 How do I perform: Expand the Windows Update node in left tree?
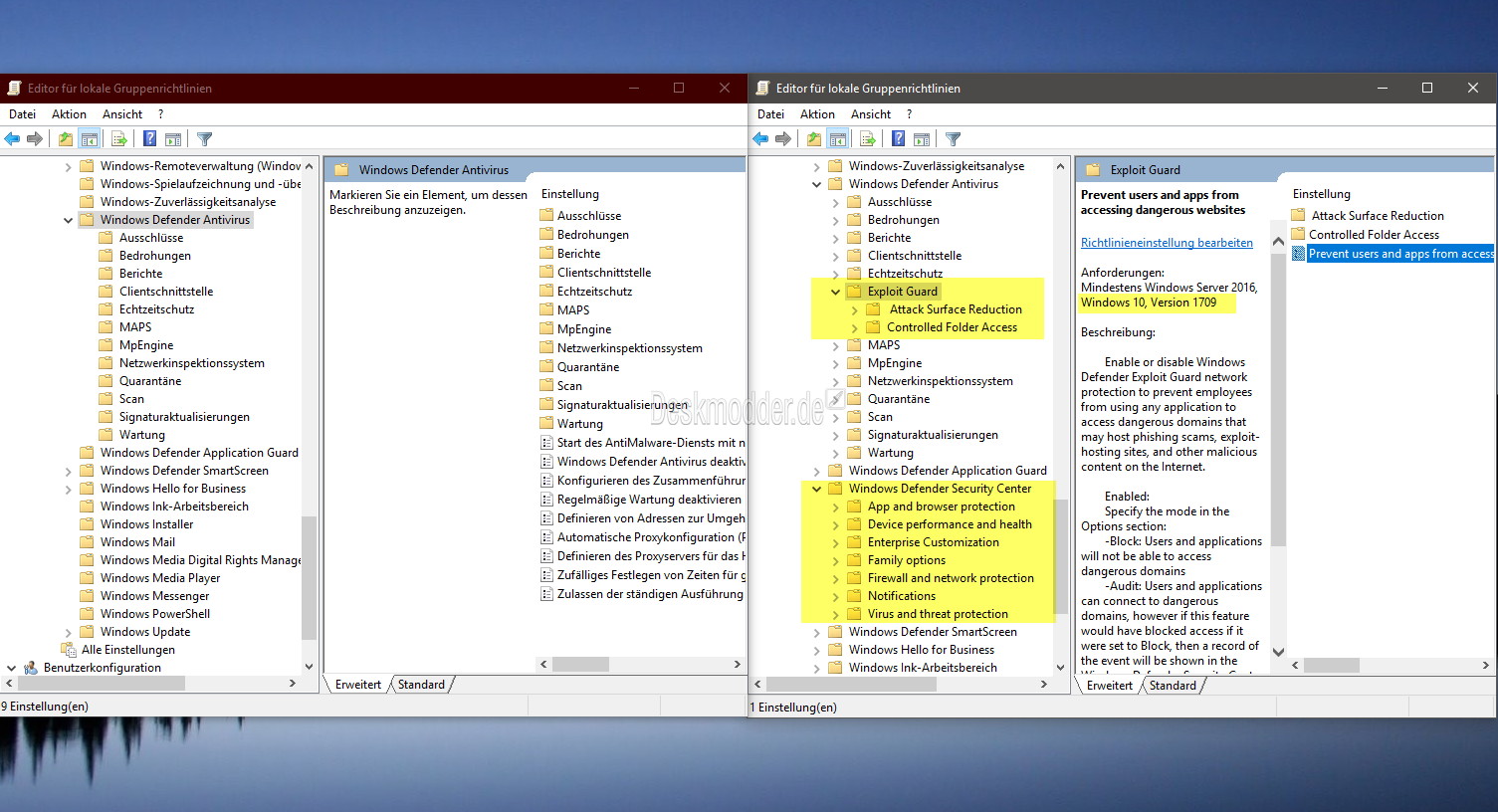pyautogui.click(x=68, y=632)
